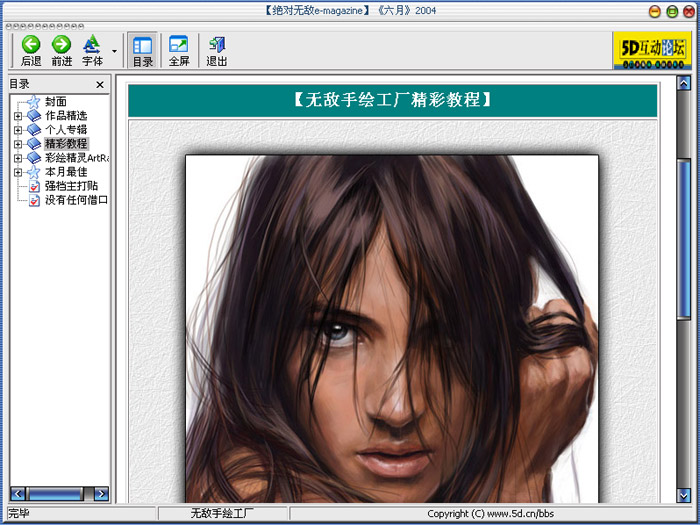Open the 作品精选 entry
700x525 pixels.
(x=66, y=116)
